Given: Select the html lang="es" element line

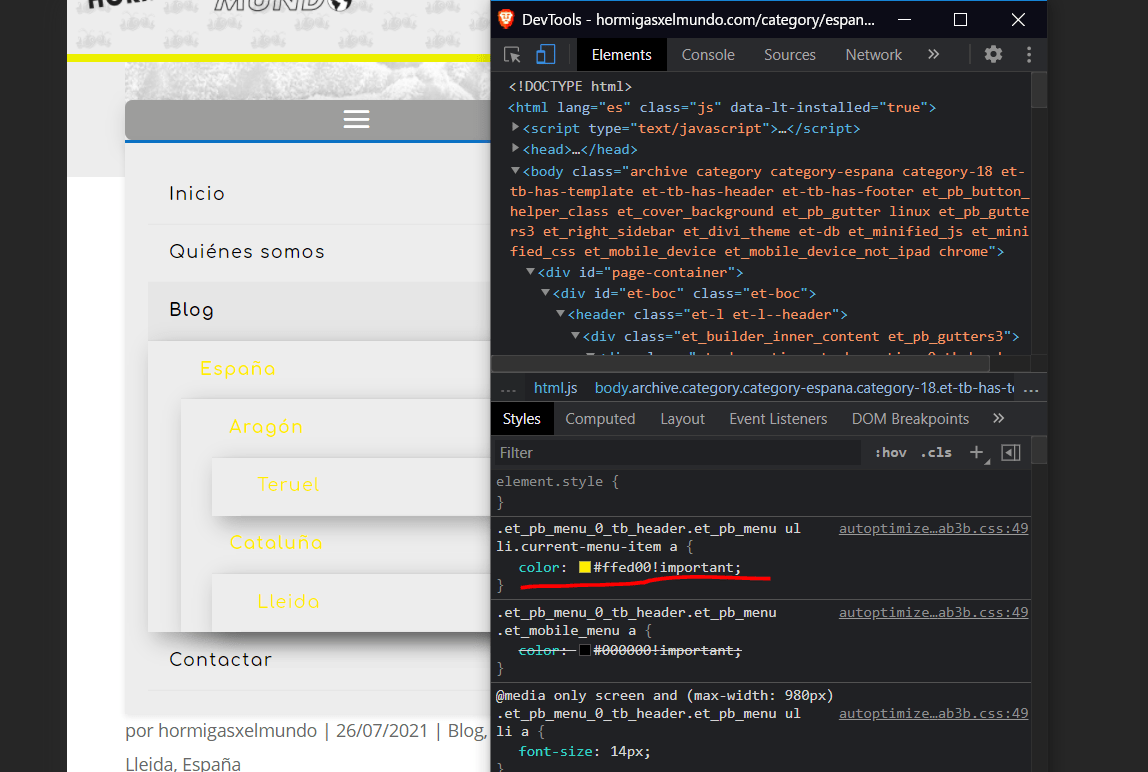Looking at the screenshot, I should (x=722, y=107).
